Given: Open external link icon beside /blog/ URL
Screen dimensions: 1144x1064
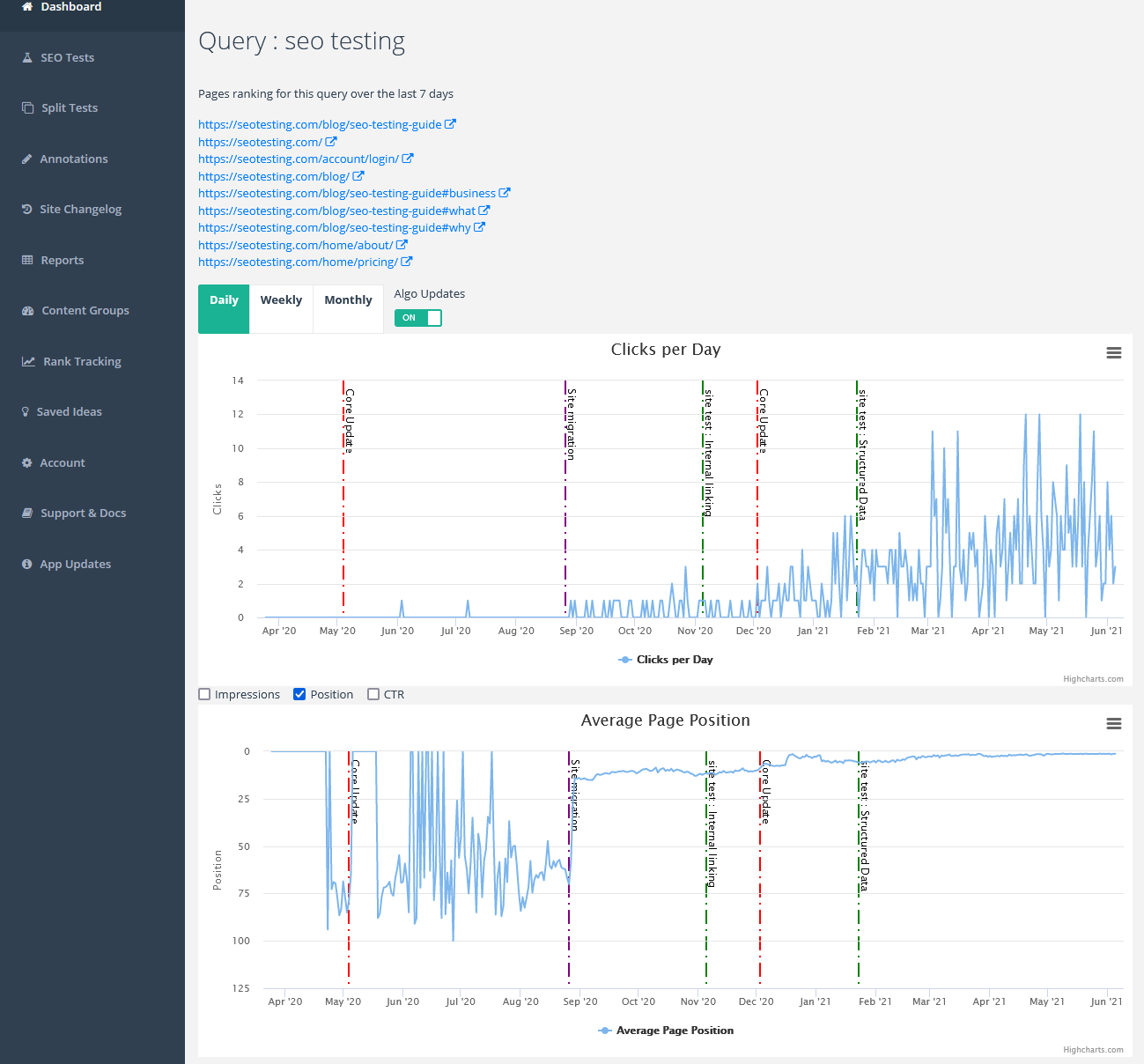Looking at the screenshot, I should (358, 175).
